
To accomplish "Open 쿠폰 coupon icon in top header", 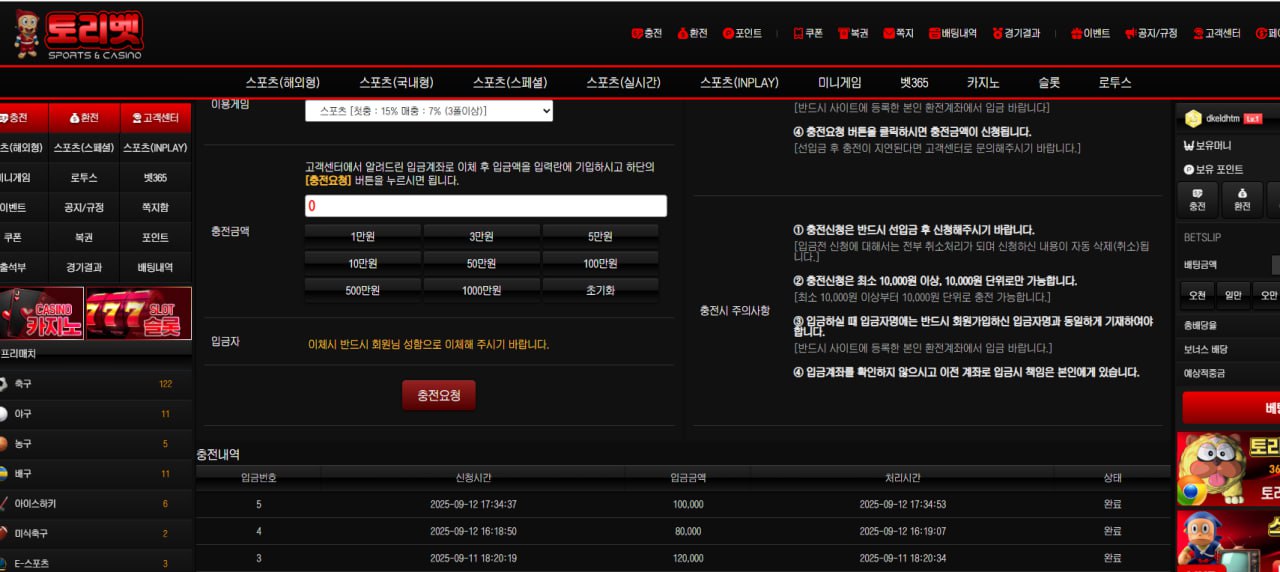I will (798, 33).
